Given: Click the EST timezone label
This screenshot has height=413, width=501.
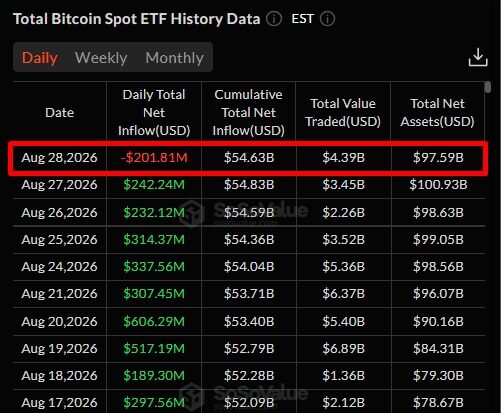Looking at the screenshot, I should click(x=302, y=19).
